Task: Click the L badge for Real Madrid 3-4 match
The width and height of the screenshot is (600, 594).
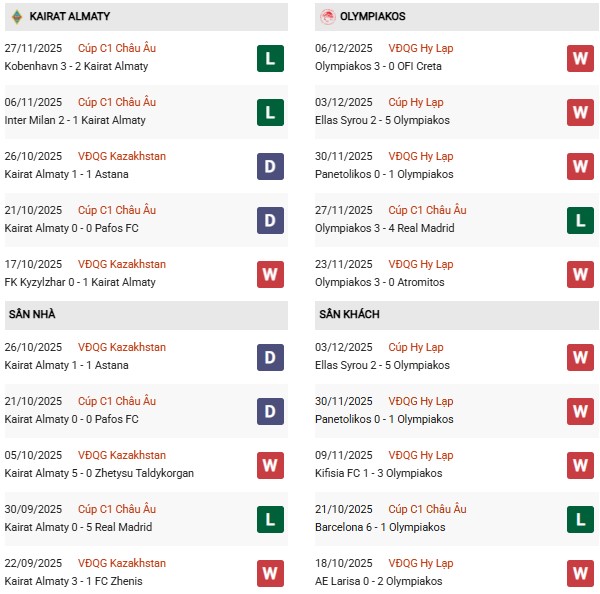Action: [580, 220]
